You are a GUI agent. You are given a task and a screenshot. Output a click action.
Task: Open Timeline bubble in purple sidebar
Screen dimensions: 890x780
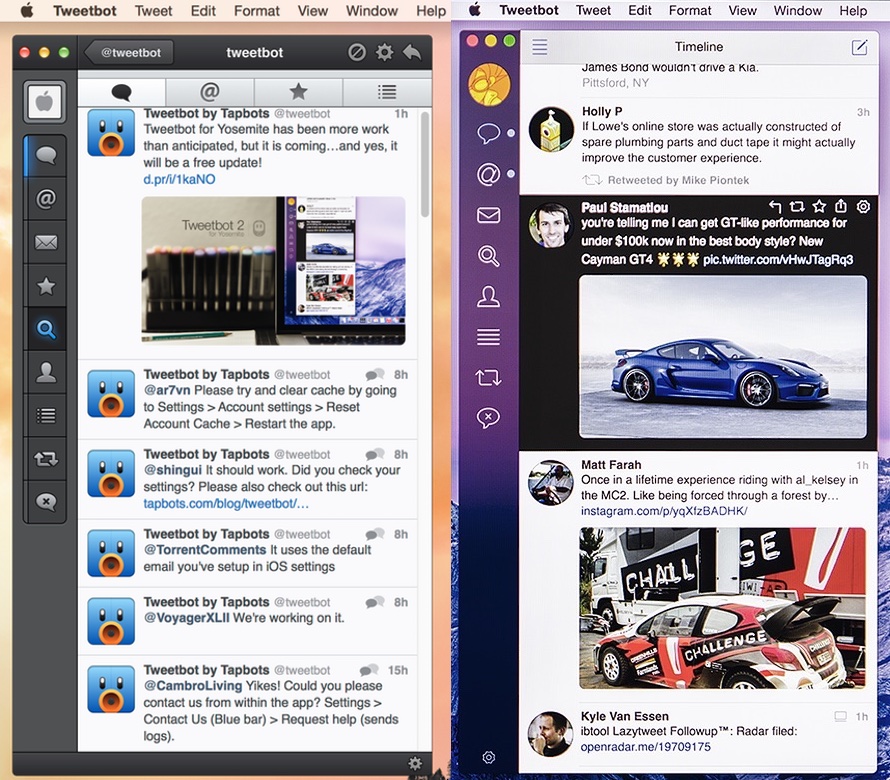click(x=488, y=133)
